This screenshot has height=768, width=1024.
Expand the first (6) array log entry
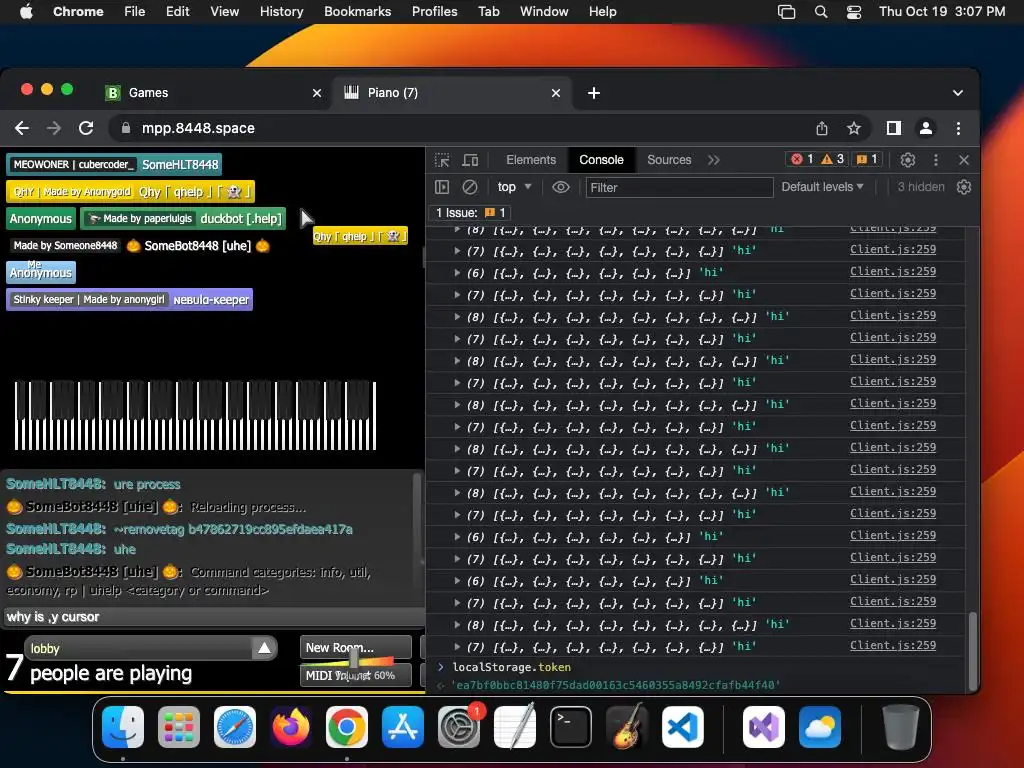pos(456,272)
